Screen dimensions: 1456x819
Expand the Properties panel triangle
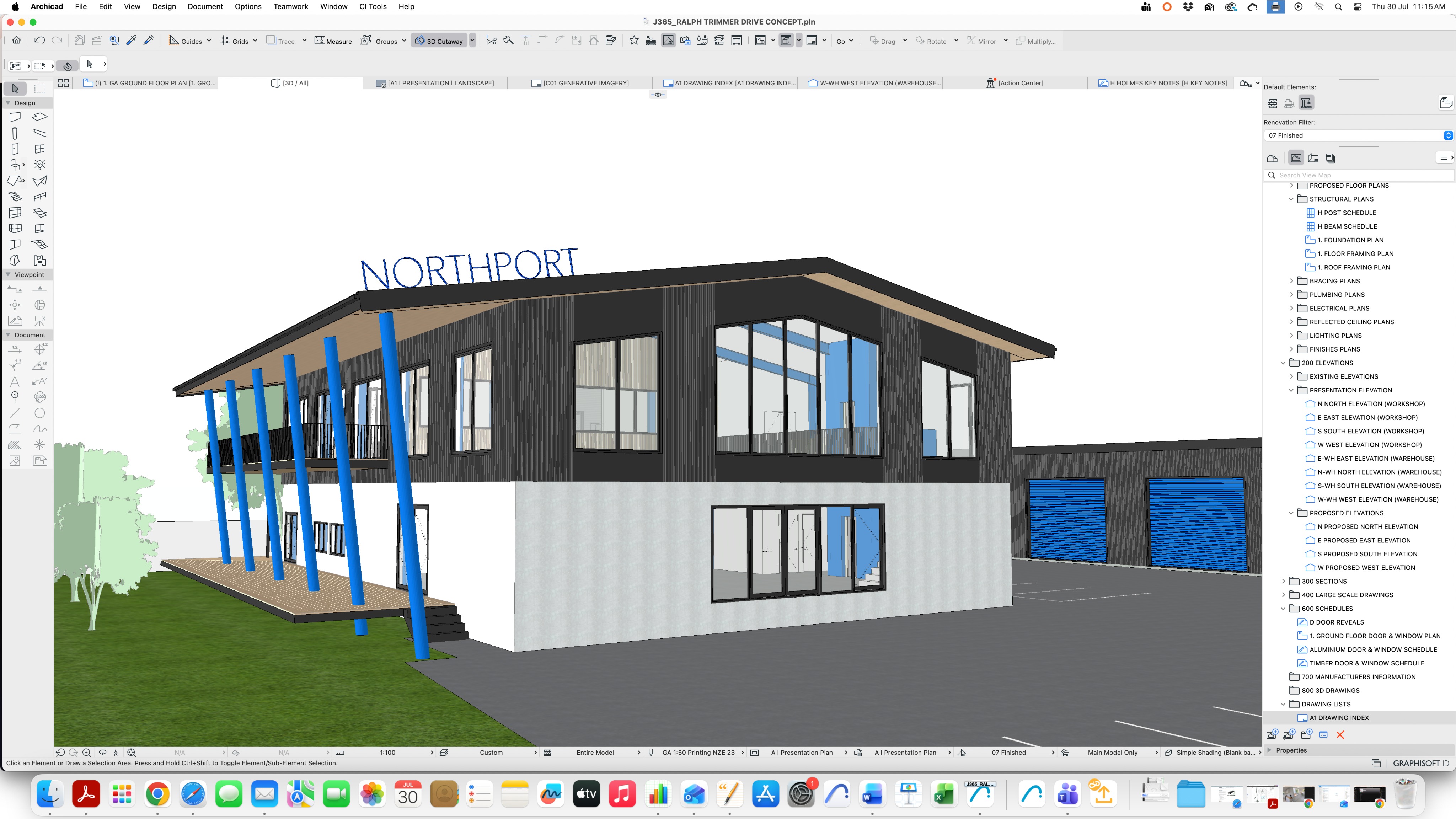[1269, 750]
